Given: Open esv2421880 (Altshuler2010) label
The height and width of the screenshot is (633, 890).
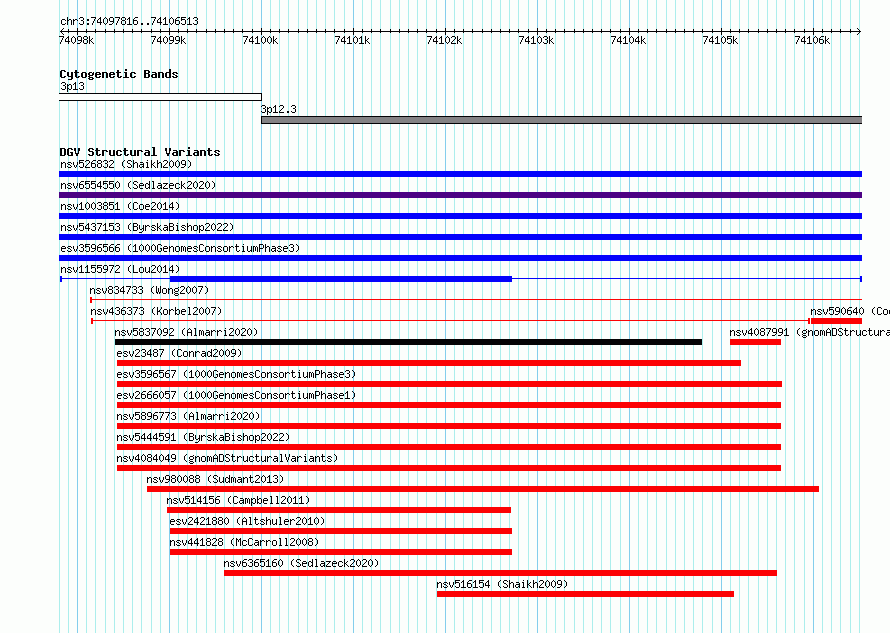Looking at the screenshot, I should point(247,521).
